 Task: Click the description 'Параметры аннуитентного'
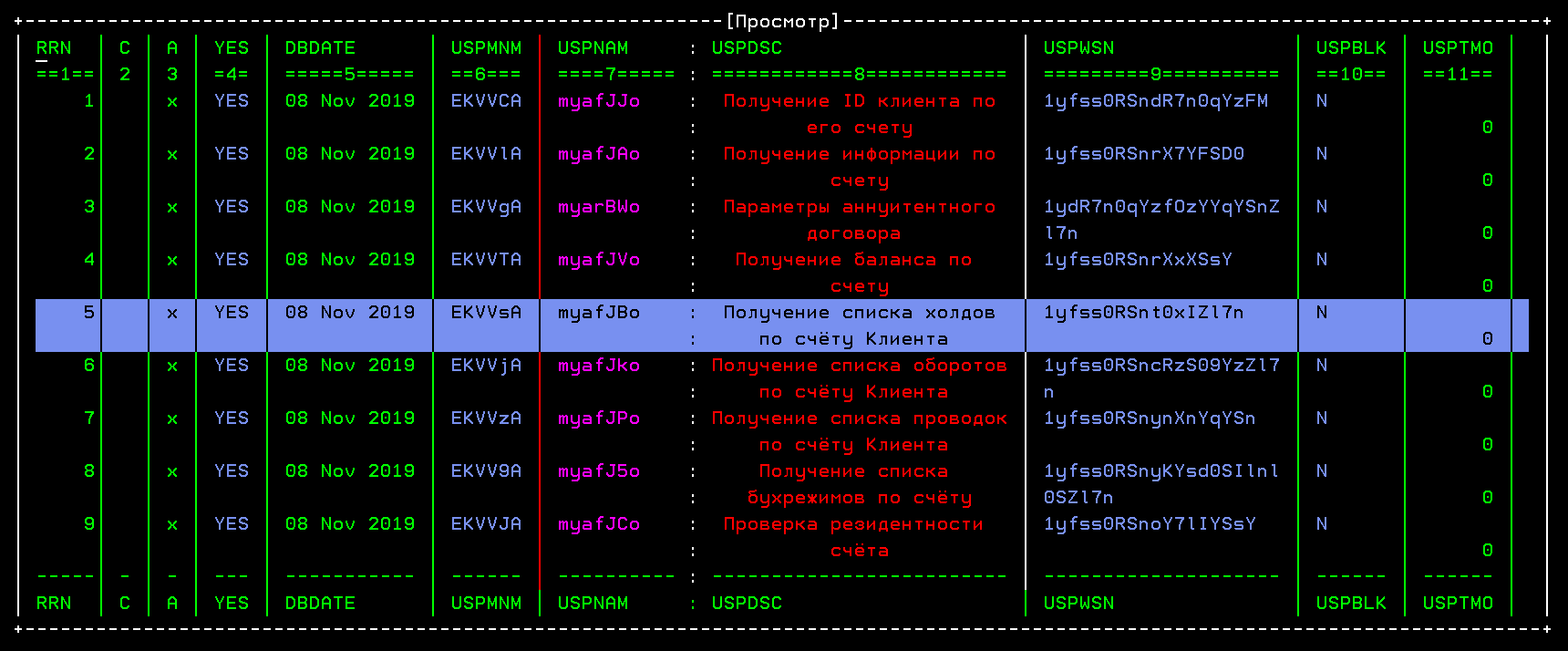860,207
